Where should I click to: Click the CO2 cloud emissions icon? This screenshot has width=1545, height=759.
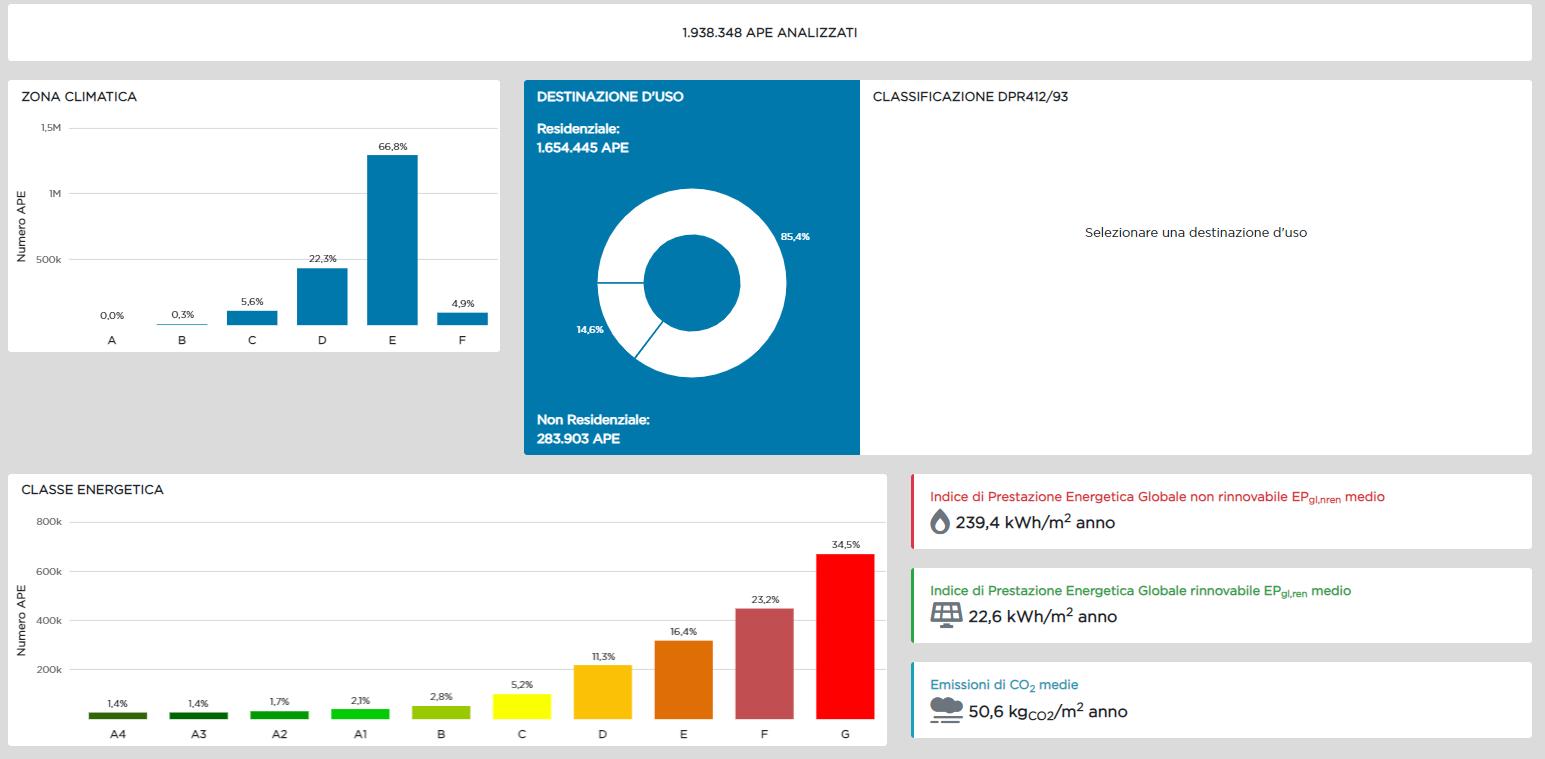coord(945,710)
